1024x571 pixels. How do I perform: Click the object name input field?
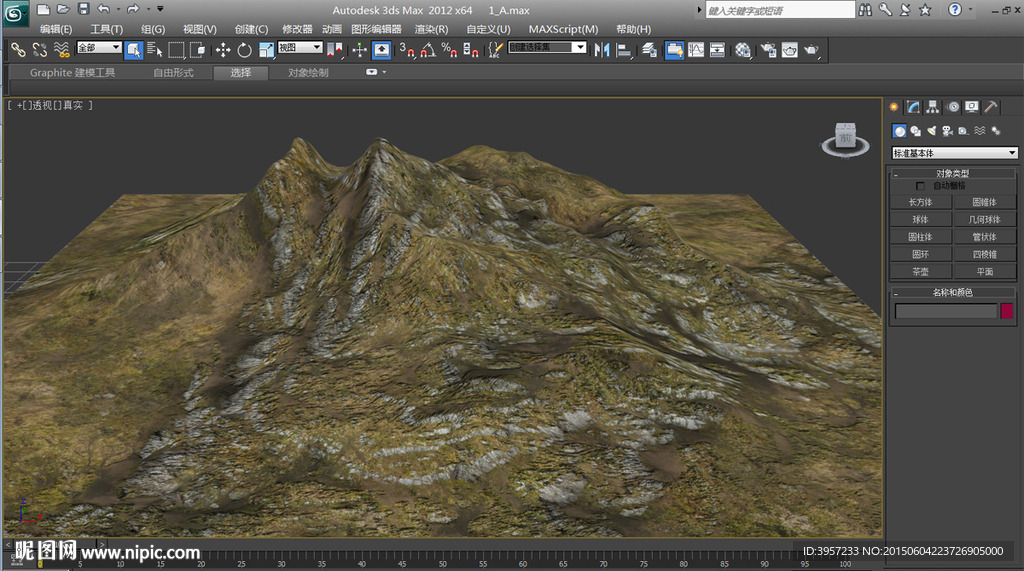click(946, 311)
